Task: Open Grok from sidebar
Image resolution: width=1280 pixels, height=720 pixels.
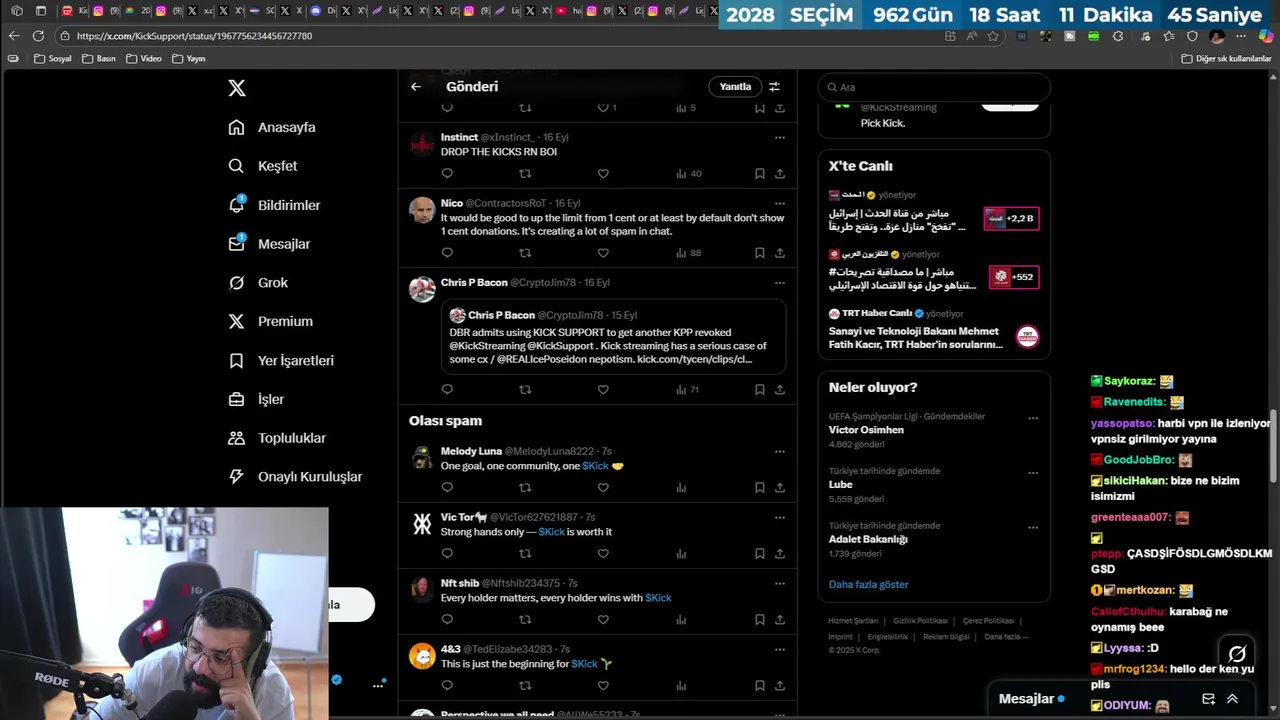Action: pyautogui.click(x=258, y=283)
